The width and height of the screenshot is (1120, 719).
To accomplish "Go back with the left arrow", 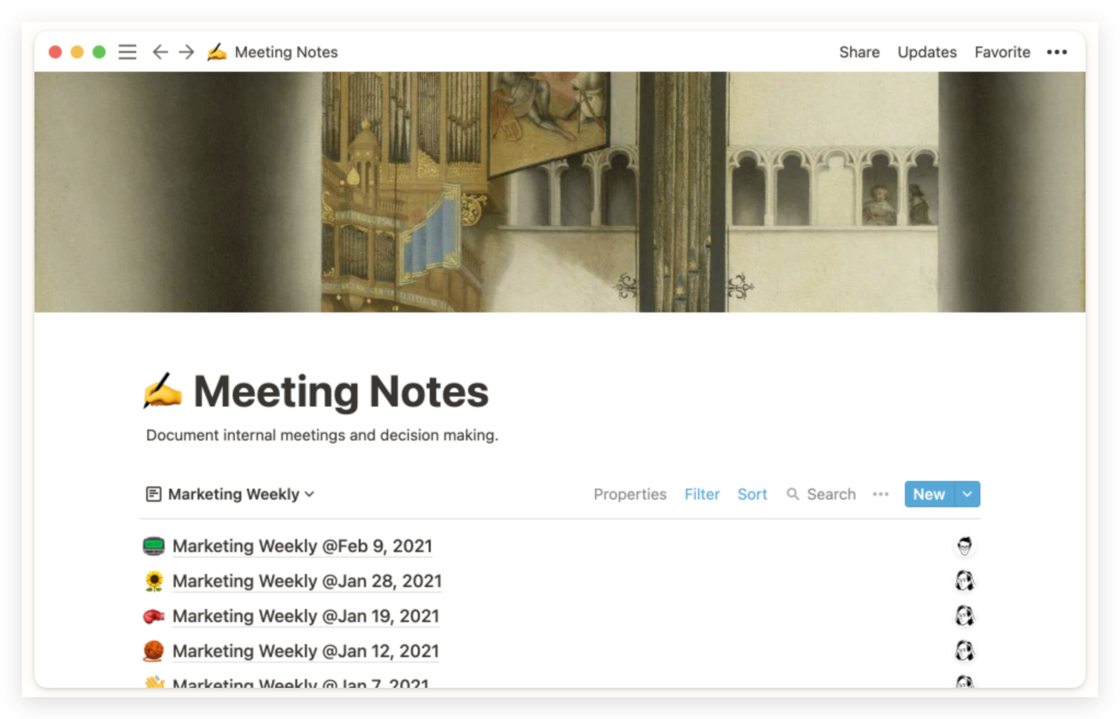I will point(160,52).
